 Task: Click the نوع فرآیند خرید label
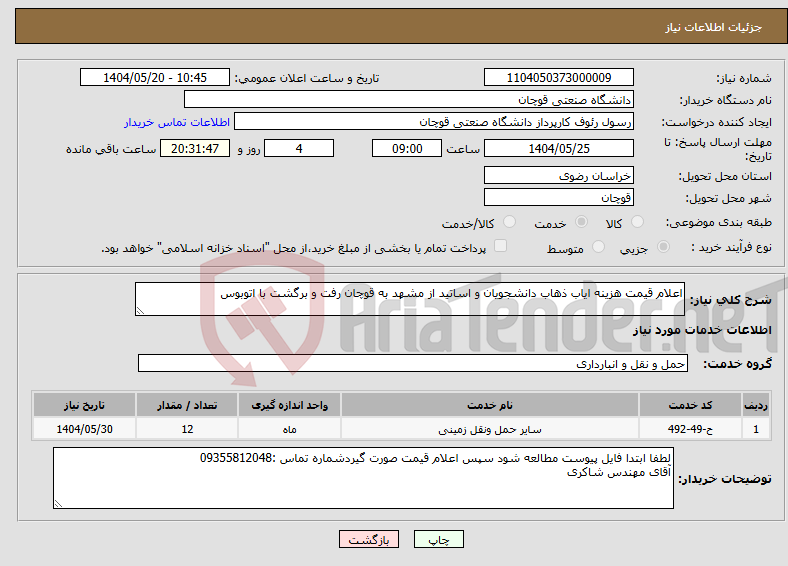coord(732,247)
